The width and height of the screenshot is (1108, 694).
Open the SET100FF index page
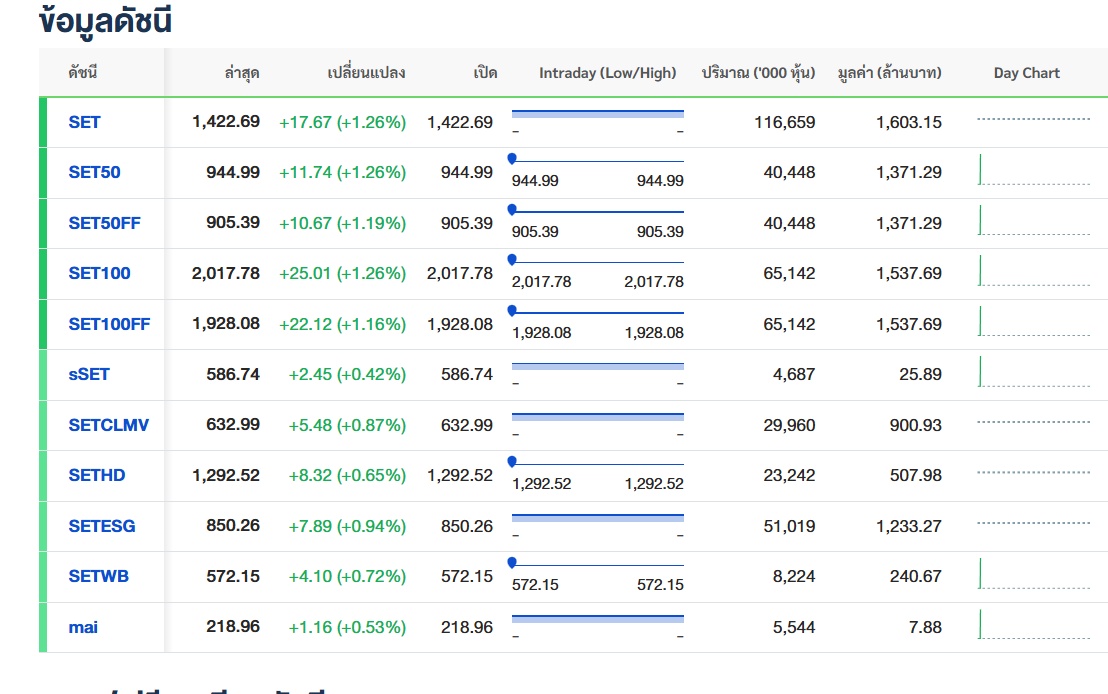tap(109, 324)
